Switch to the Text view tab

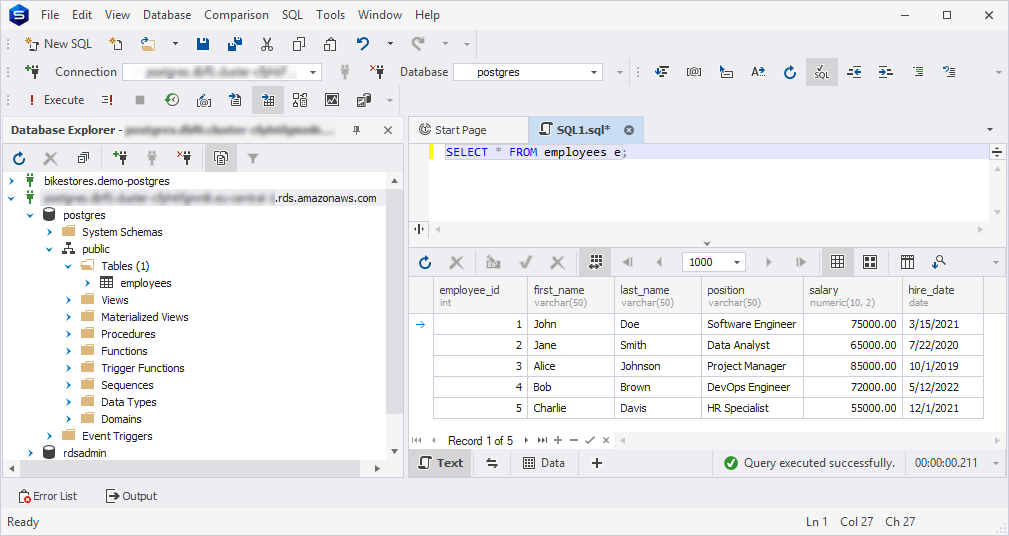pos(441,463)
